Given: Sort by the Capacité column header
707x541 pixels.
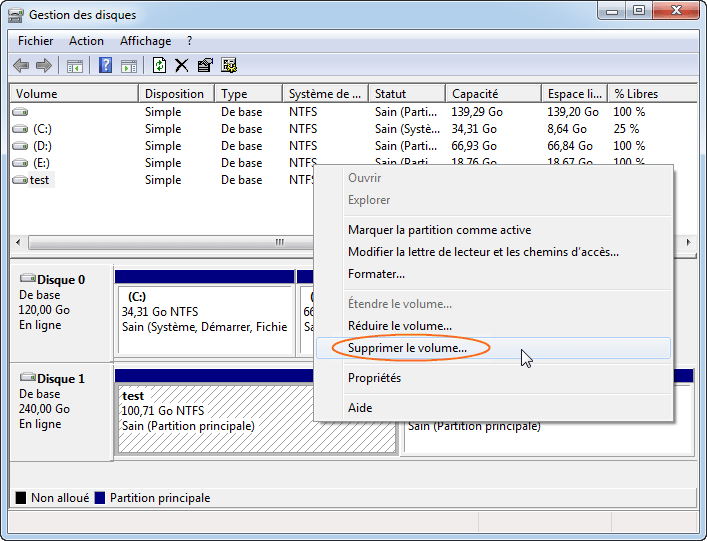Looking at the screenshot, I should [x=494, y=94].
